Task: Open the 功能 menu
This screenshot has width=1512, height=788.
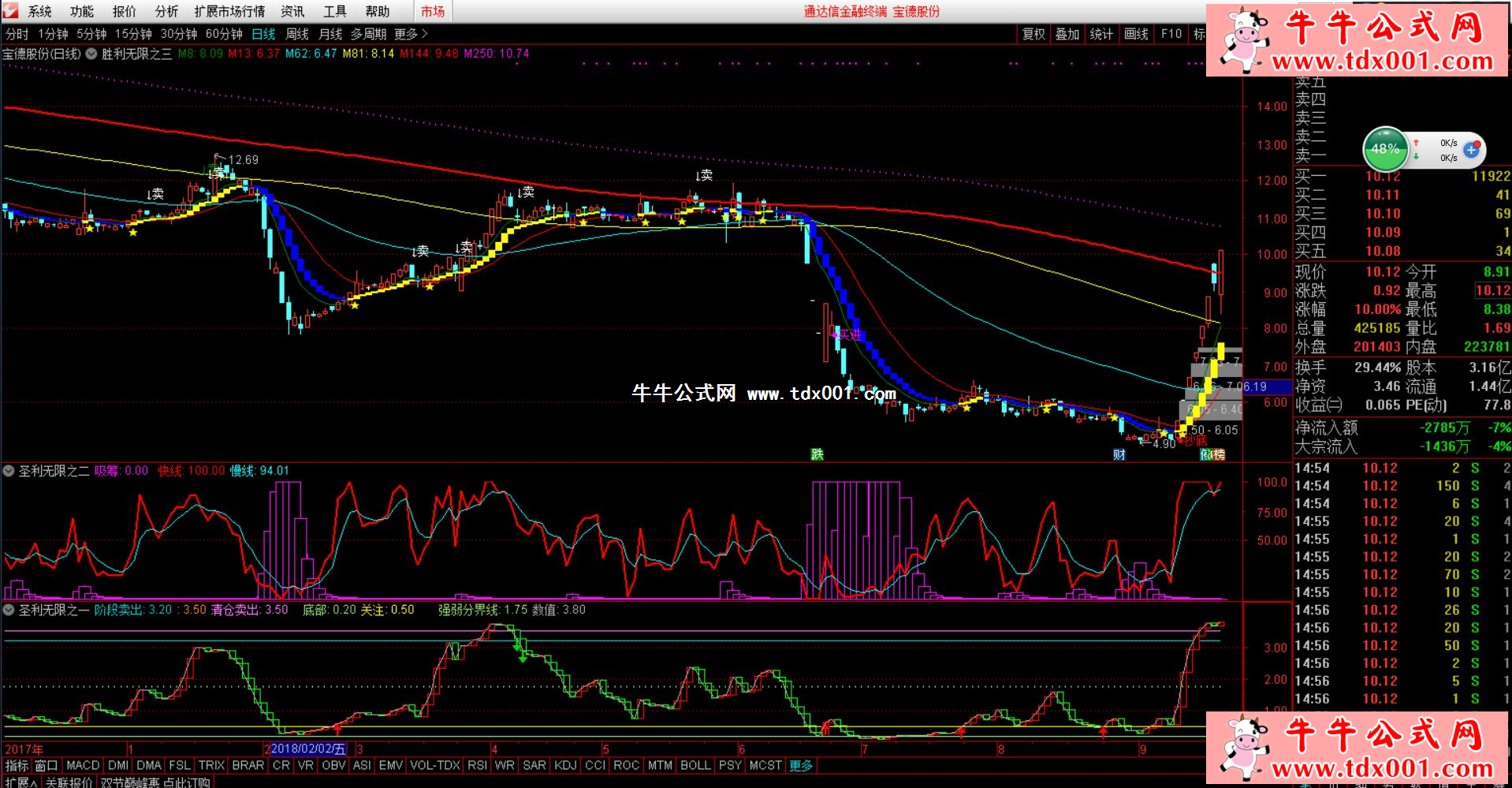Action: (x=82, y=11)
